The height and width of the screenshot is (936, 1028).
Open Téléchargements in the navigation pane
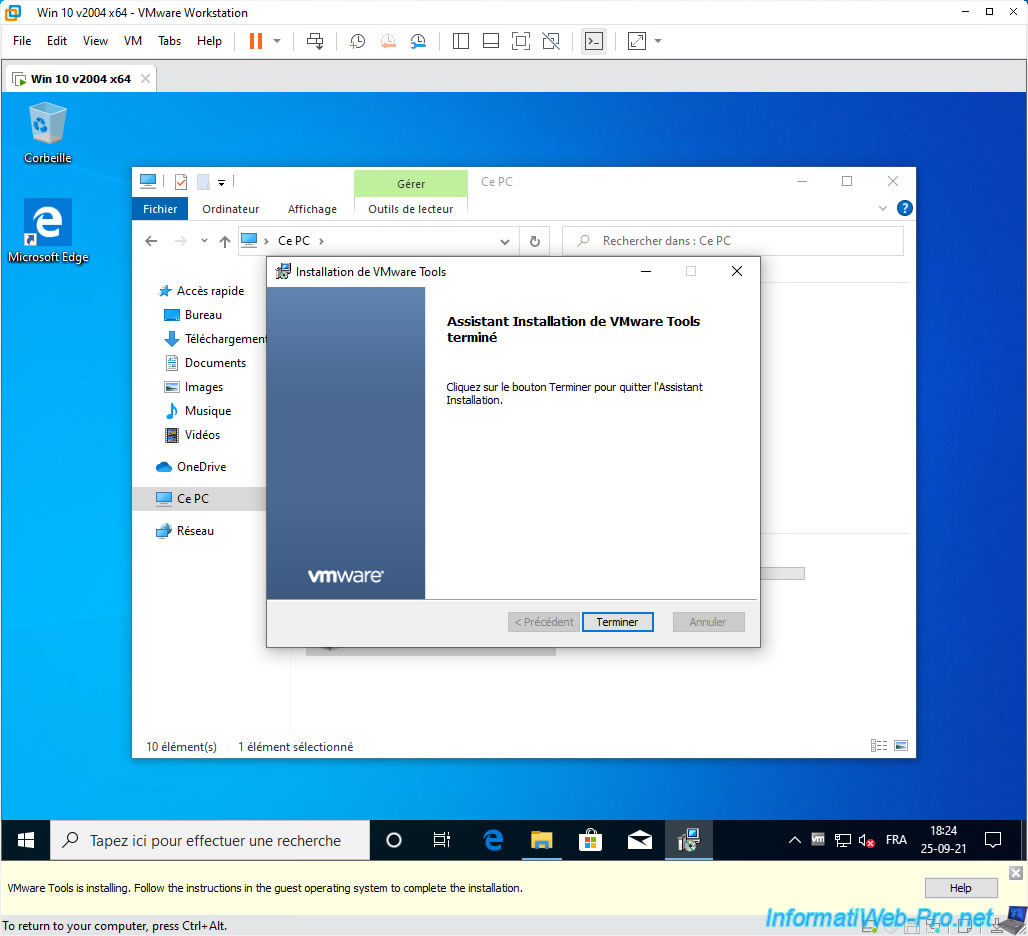[214, 339]
